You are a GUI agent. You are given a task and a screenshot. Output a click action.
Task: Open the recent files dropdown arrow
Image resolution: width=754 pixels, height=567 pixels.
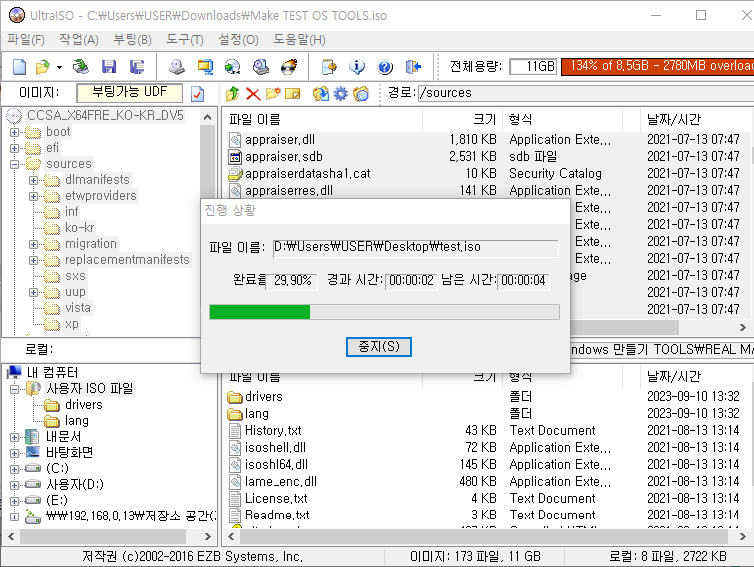coord(59,67)
